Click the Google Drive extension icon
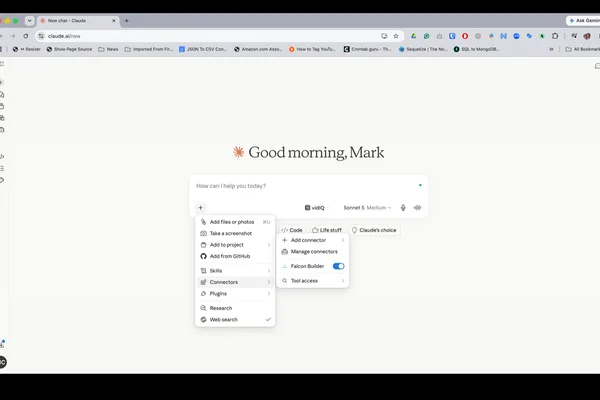Viewport: 600px width, 400px height. [414, 36]
